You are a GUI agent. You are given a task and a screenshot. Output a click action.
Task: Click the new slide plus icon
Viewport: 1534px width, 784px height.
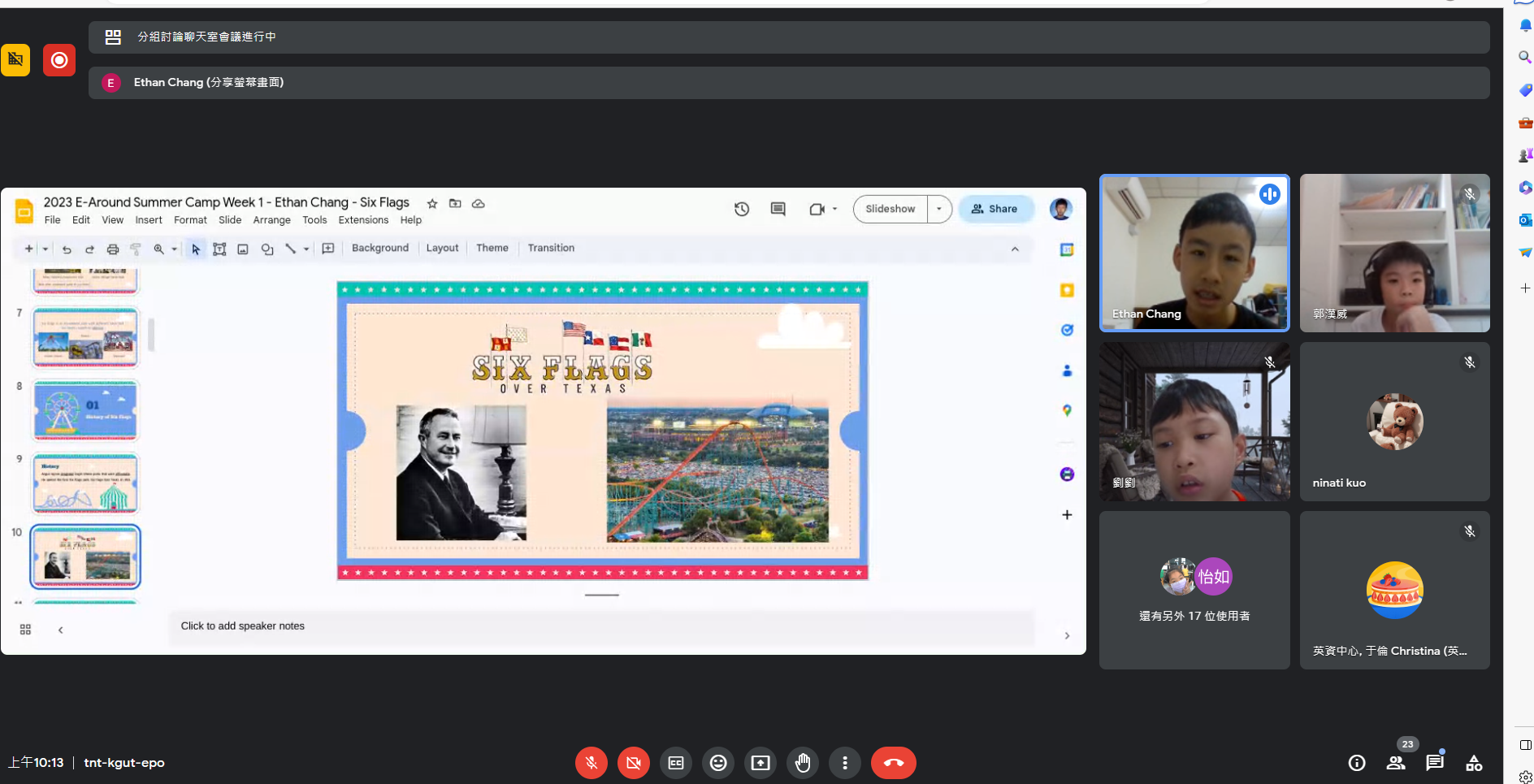click(x=29, y=249)
